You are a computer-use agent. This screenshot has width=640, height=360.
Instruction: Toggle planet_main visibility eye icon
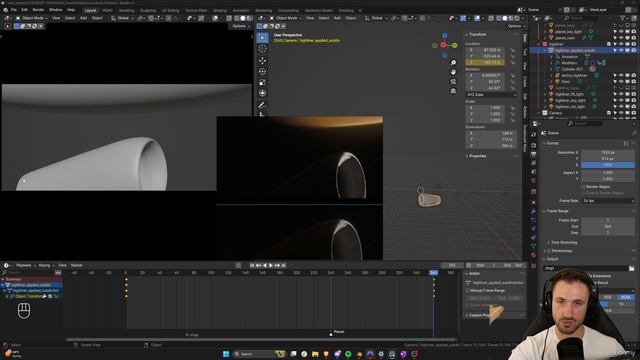pyautogui.click(x=621, y=38)
